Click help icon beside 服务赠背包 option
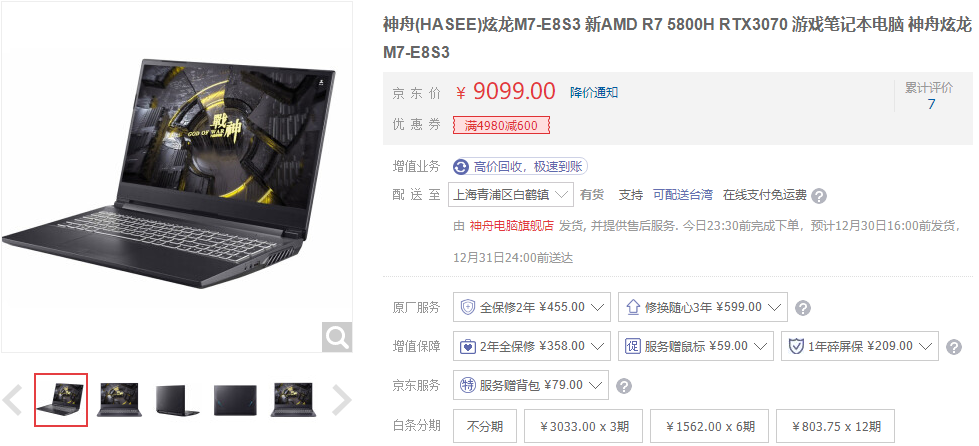The width and height of the screenshot is (979, 446). 624,385
